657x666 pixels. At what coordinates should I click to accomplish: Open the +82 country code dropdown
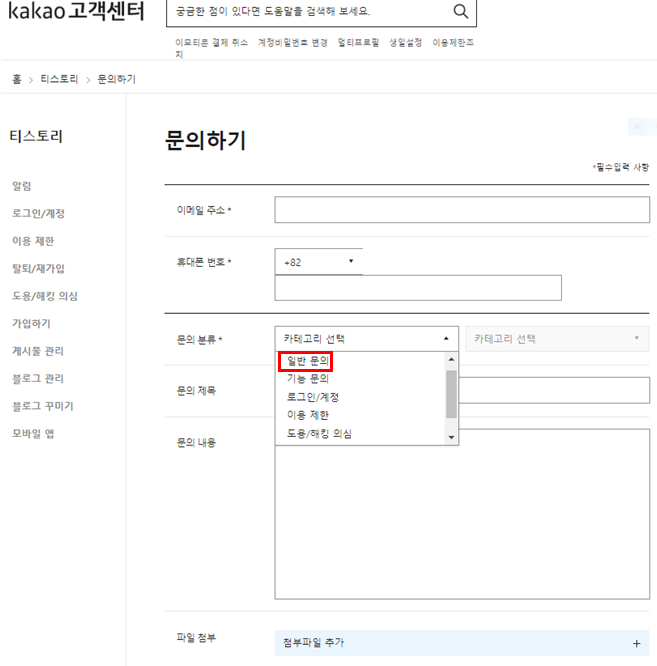[x=319, y=262]
